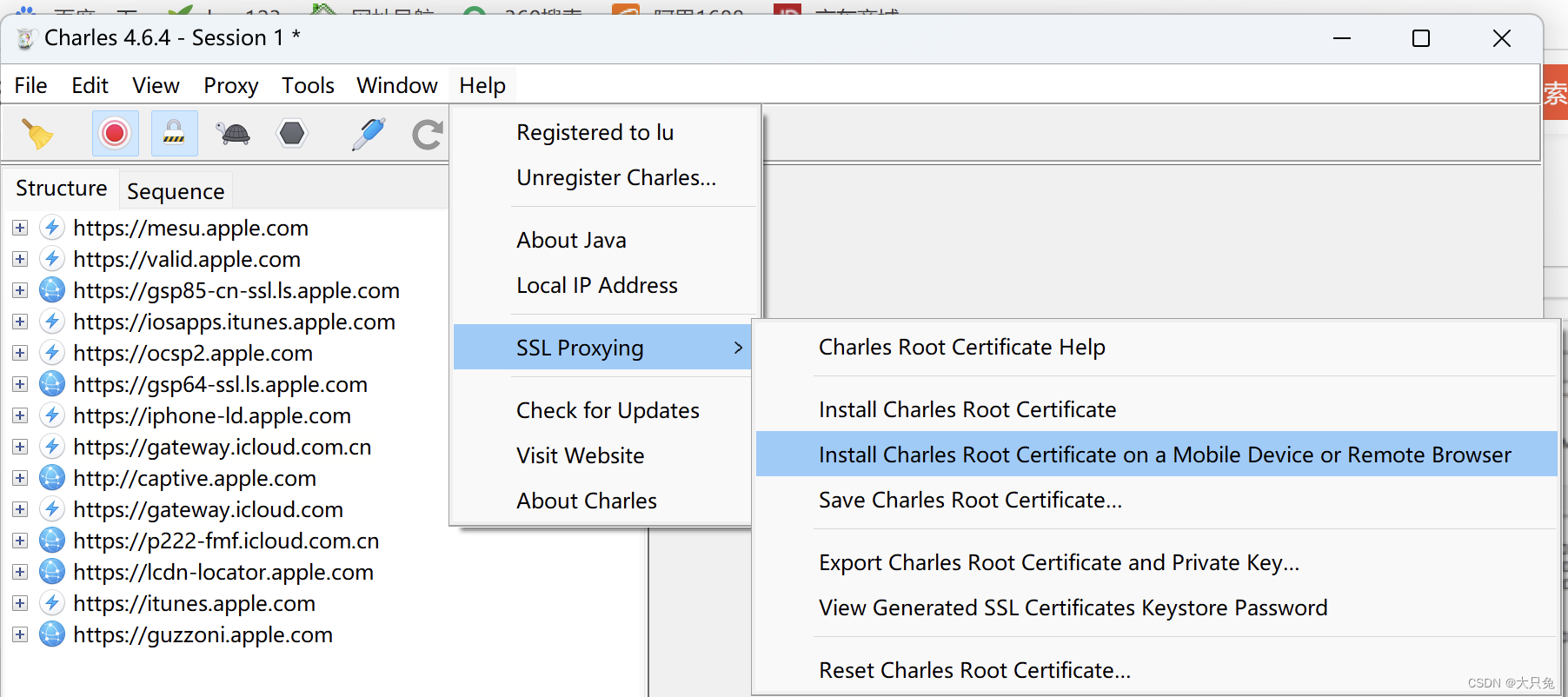1568x697 pixels.
Task: Open Charles Root Certificate Help
Action: pyautogui.click(x=1156, y=347)
